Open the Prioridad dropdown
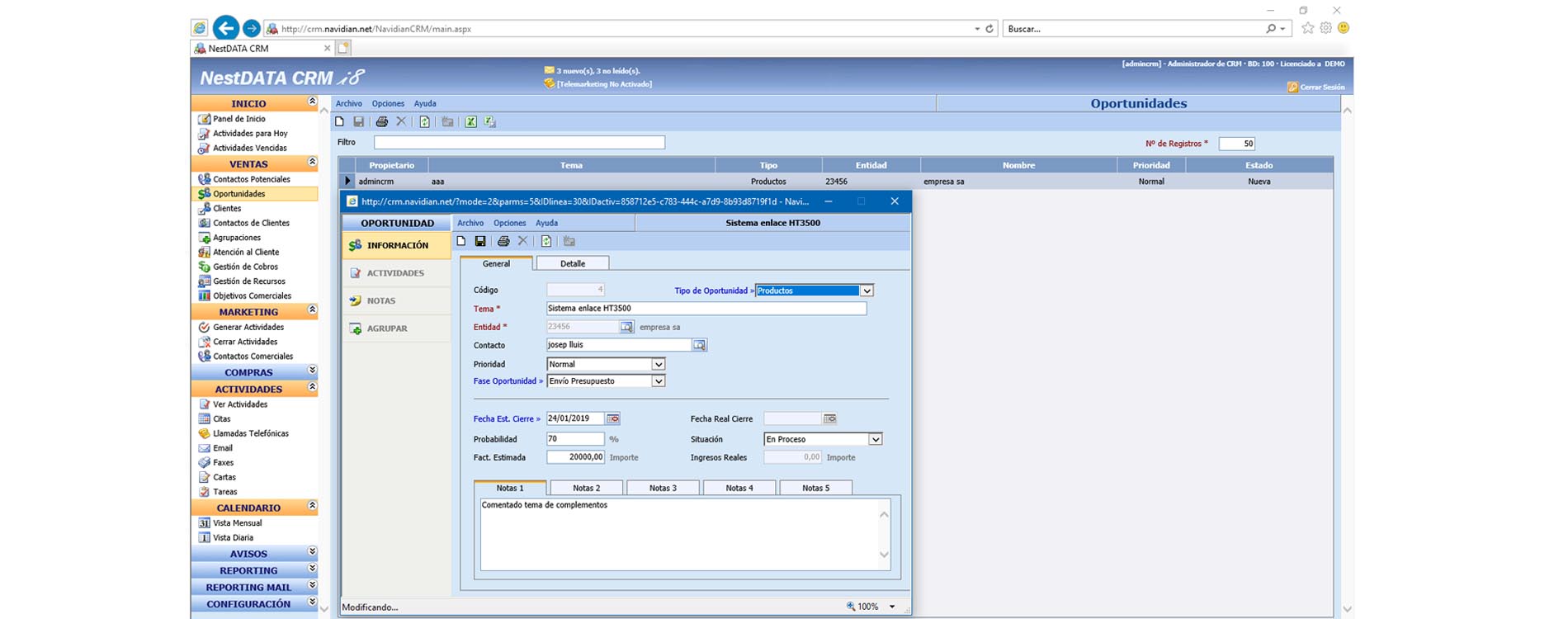The image size is (1568, 619). coord(658,364)
